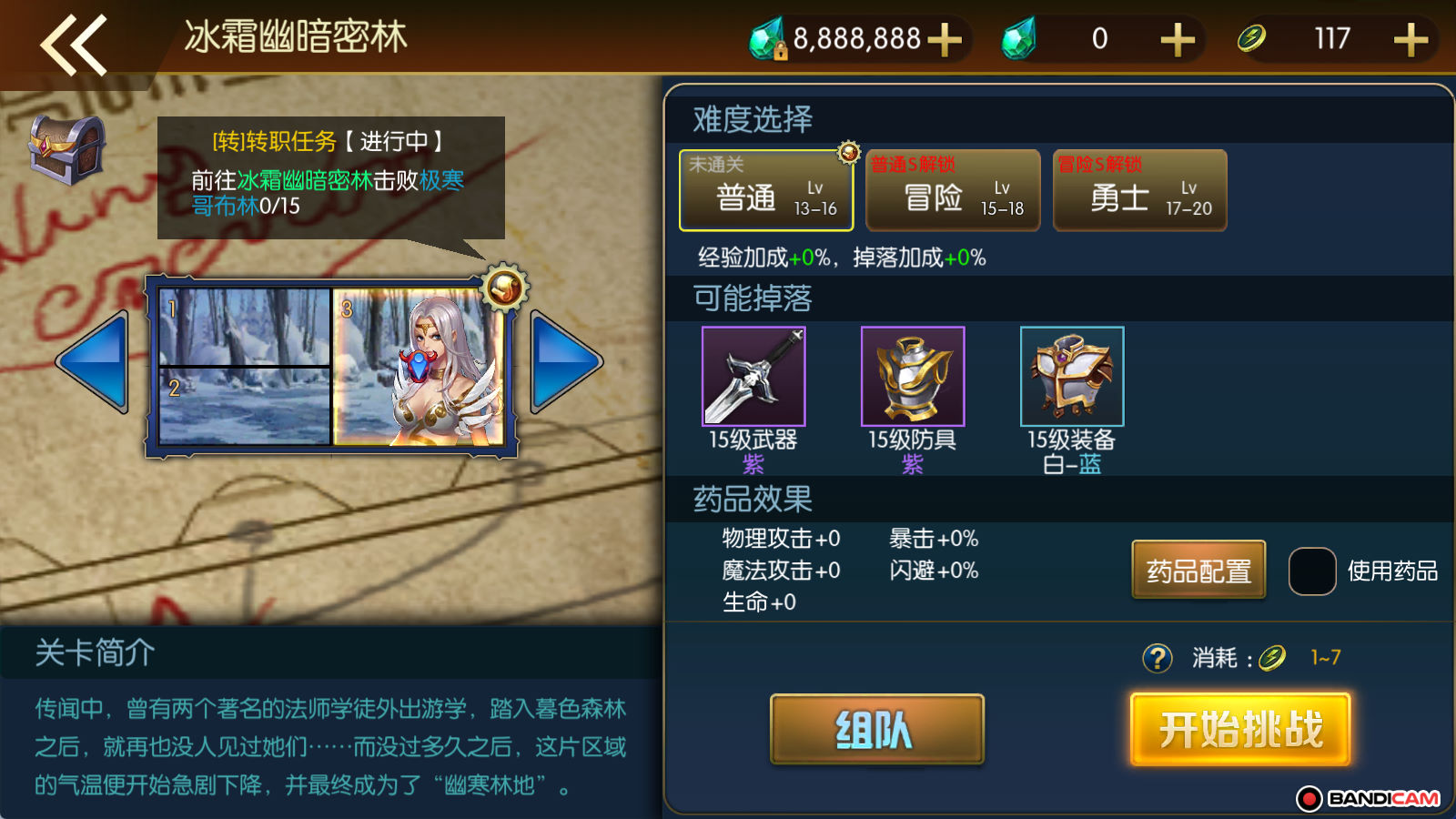Viewport: 1456px width, 819px height.
Task: Select 冒险 difficulty Lv 15-18
Action: click(953, 190)
